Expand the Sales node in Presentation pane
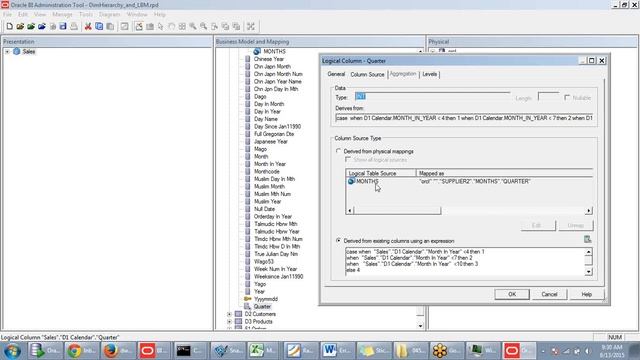640x360 pixels. coord(7,52)
